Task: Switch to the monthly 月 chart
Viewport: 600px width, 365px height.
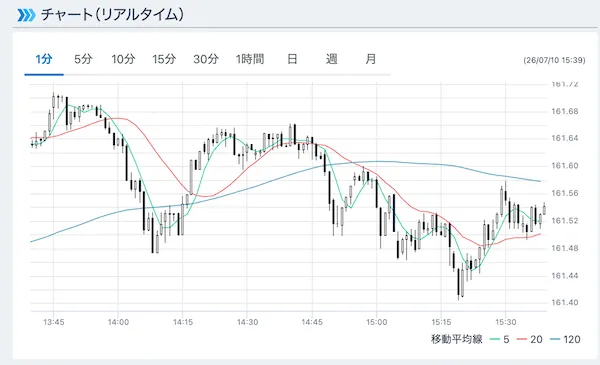Action: tap(371, 59)
